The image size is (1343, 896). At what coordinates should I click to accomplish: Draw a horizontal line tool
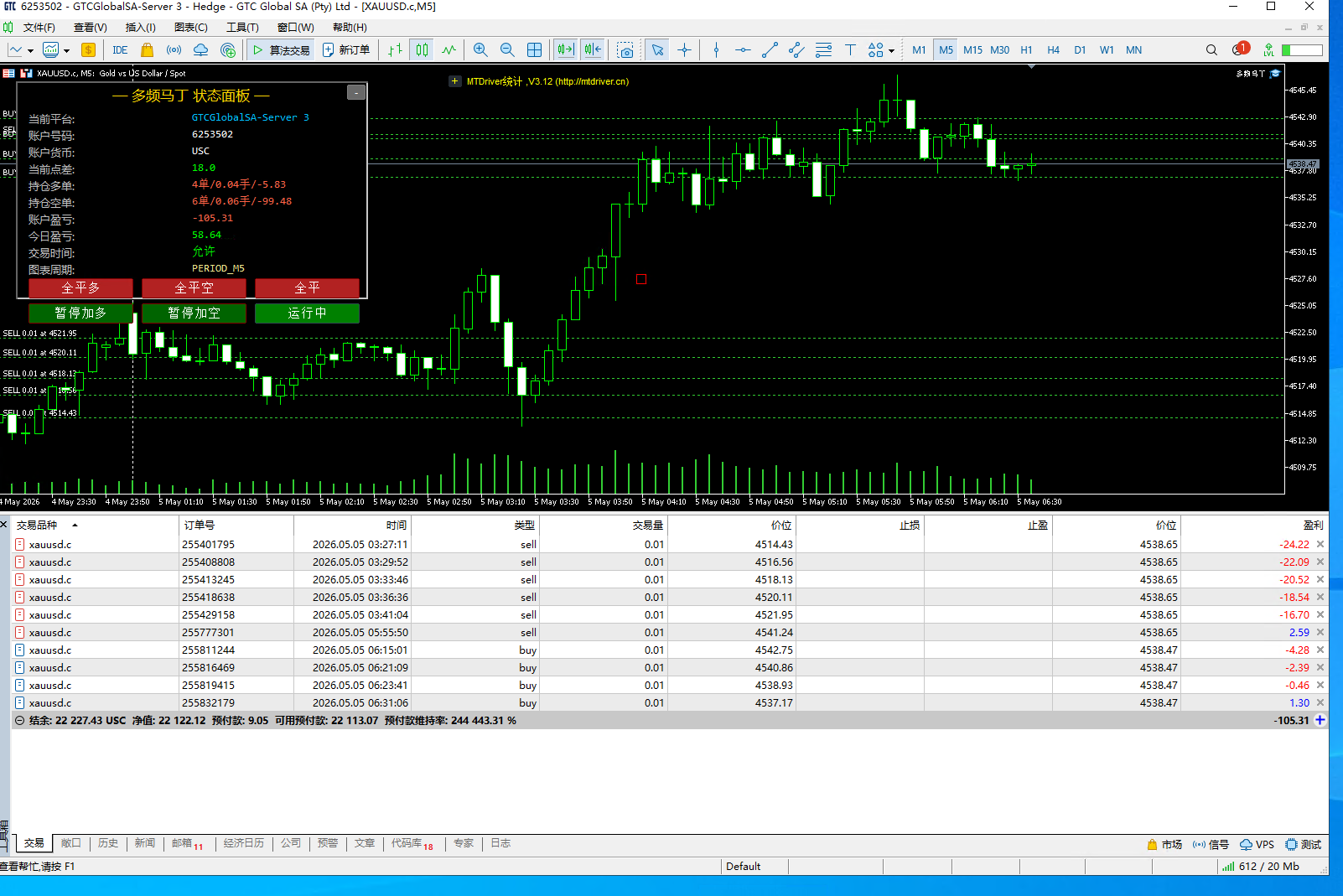[x=743, y=50]
